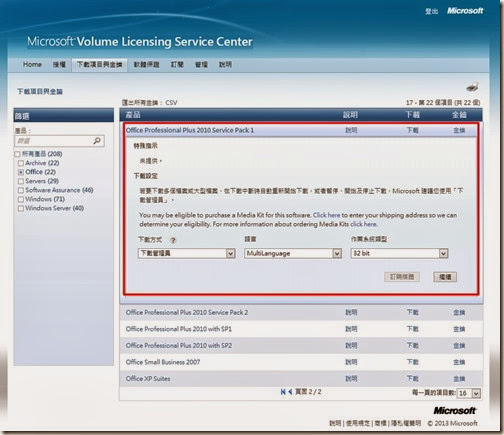Expand the Office XP Suites row
The image size is (504, 435).
(x=148, y=379)
